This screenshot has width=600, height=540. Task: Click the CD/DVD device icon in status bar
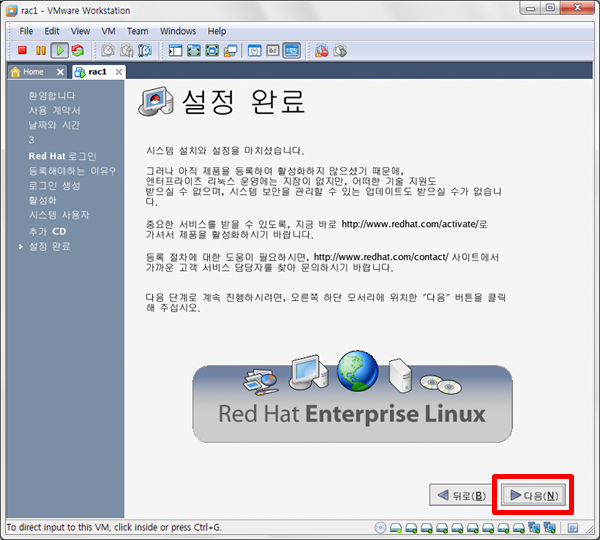(380, 528)
